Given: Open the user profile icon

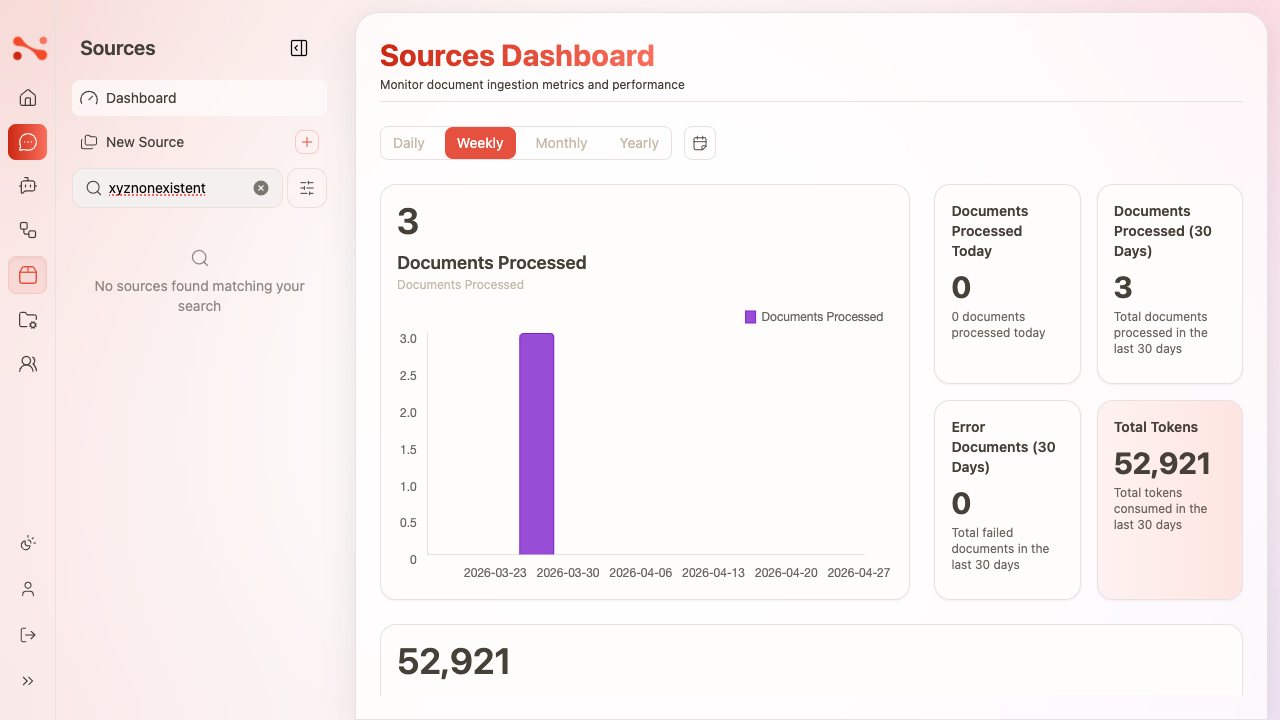Looking at the screenshot, I should pyautogui.click(x=28, y=589).
